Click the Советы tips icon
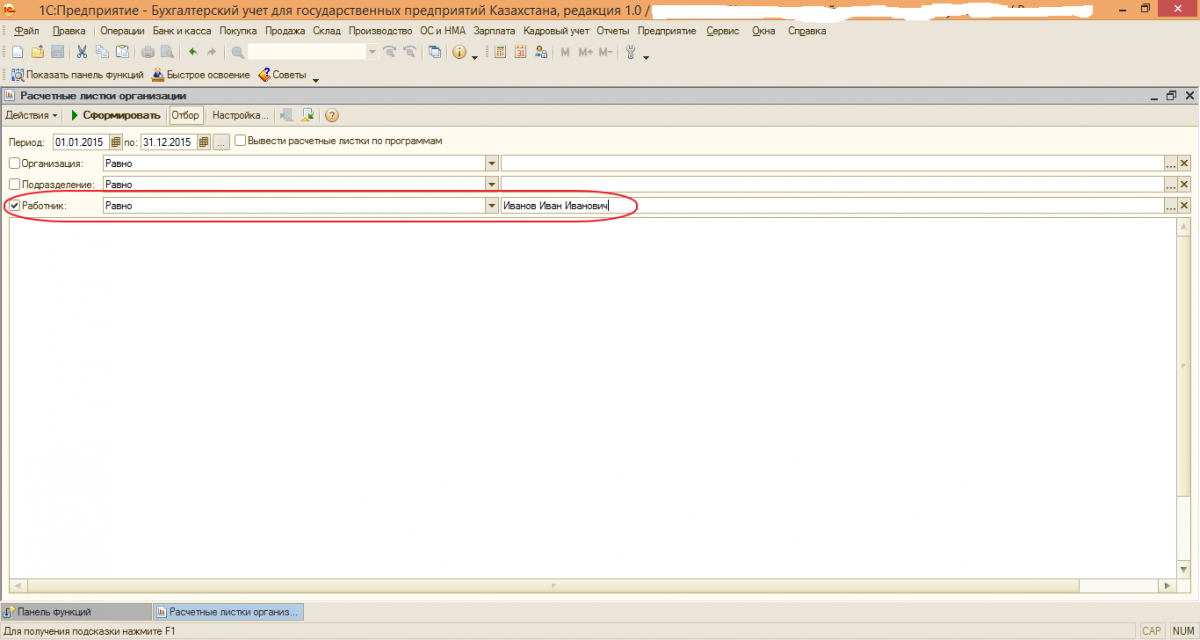The width and height of the screenshot is (1200, 640). [x=265, y=75]
